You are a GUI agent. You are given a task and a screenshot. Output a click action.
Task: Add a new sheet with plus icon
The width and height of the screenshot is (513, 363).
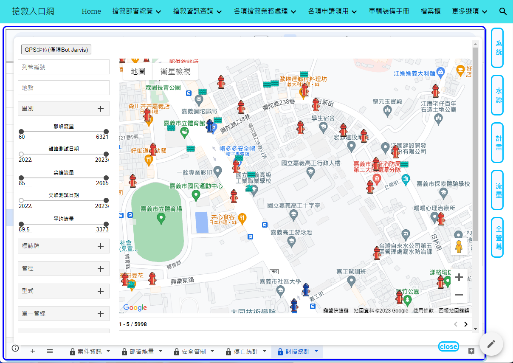coord(32,351)
